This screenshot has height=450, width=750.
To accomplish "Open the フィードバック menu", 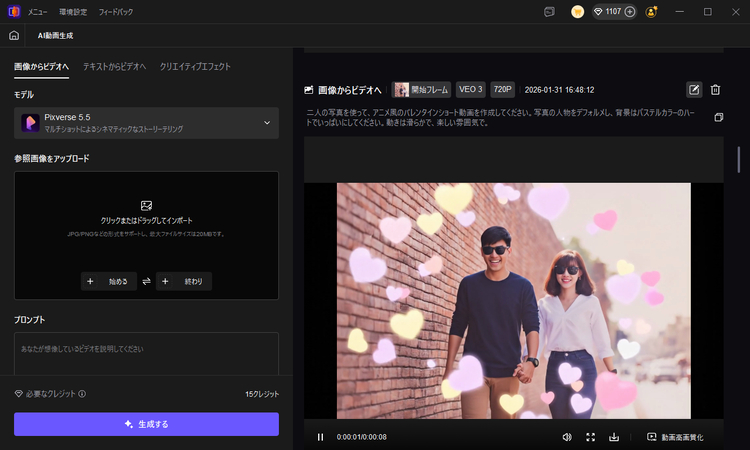I will (116, 12).
